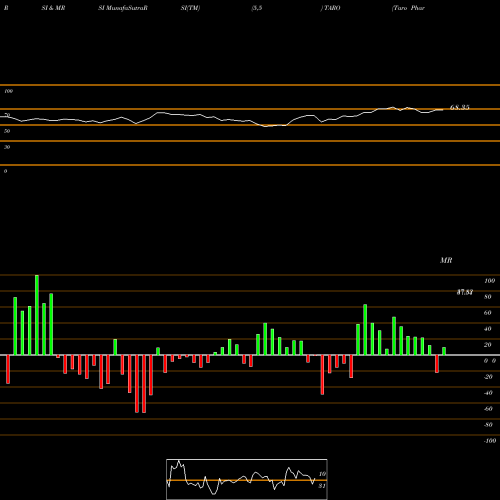
Task: Click the '40' label on MR axis
Action: point(488,329)
